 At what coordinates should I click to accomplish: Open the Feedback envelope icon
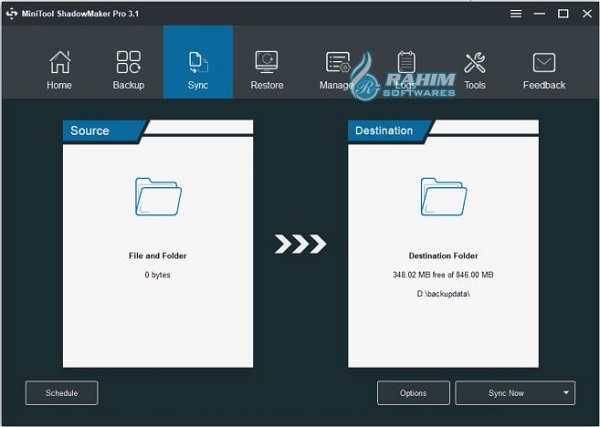coord(544,63)
